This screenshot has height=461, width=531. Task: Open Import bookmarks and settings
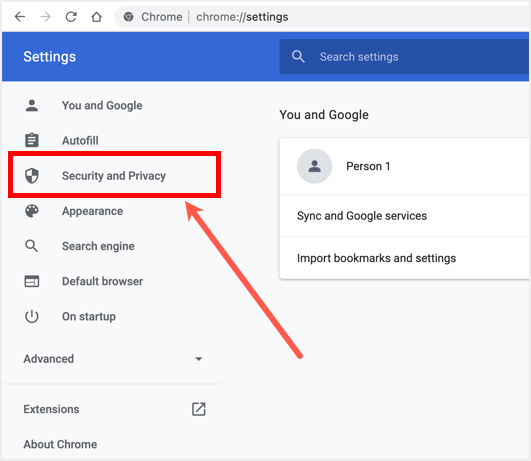404,258
